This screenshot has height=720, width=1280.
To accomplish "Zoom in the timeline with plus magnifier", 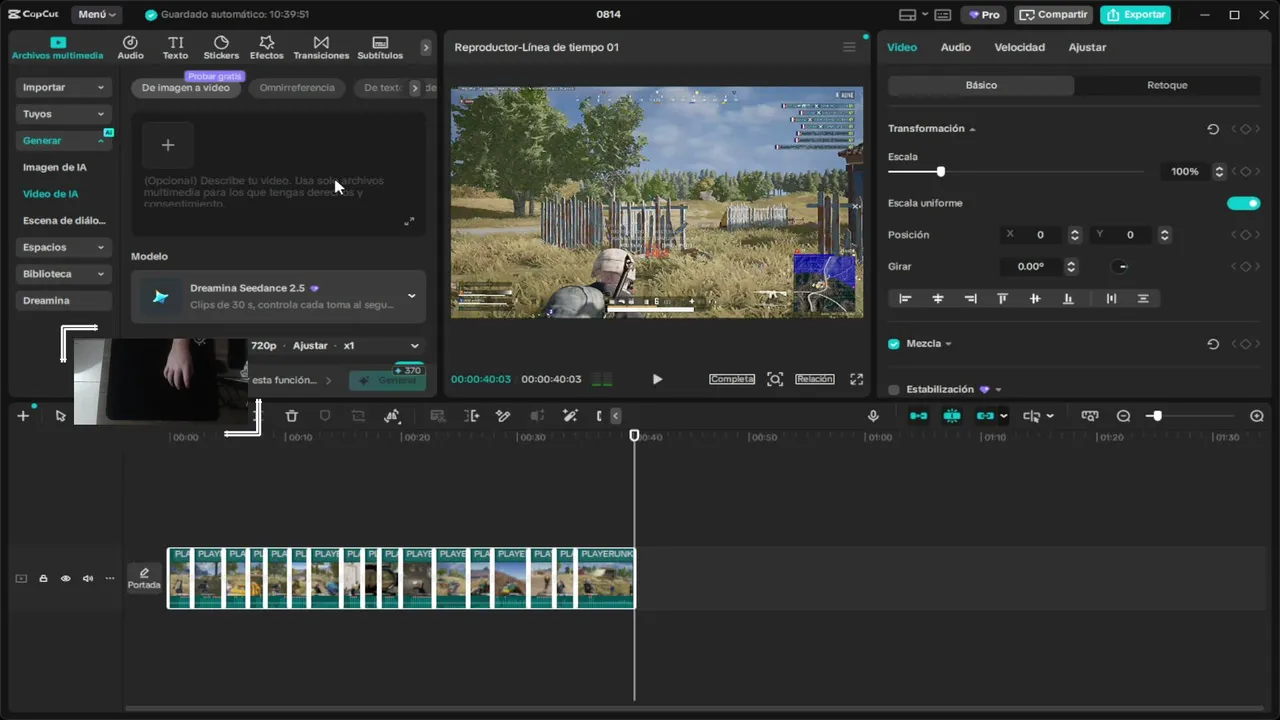I will 1257,416.
